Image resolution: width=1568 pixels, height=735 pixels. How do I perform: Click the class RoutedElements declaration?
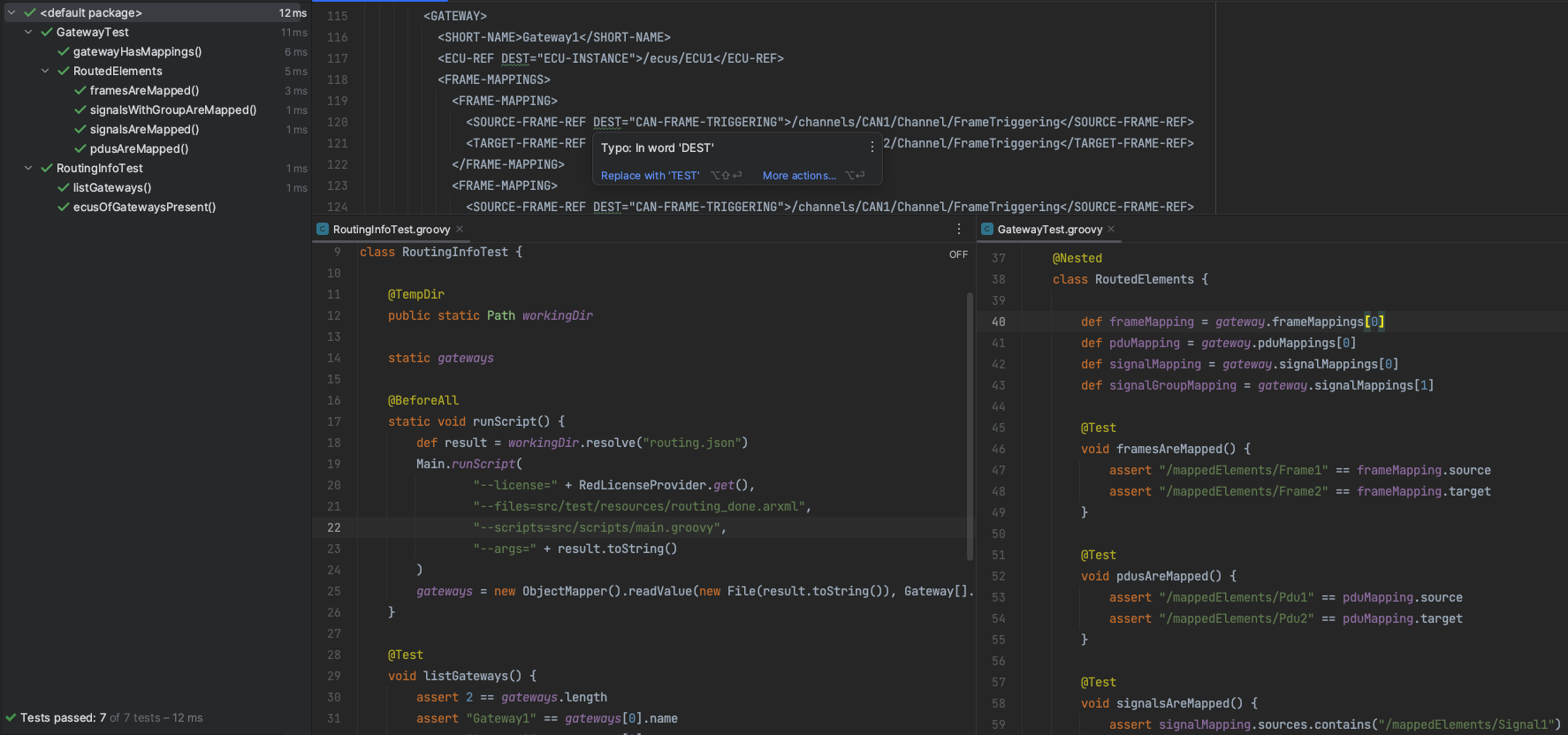pos(1130,279)
